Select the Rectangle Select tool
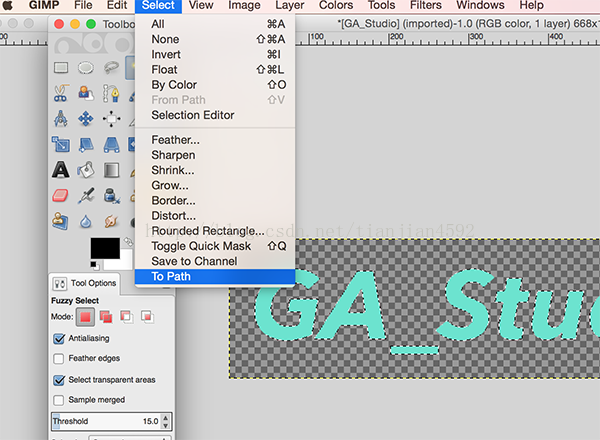 click(61, 68)
